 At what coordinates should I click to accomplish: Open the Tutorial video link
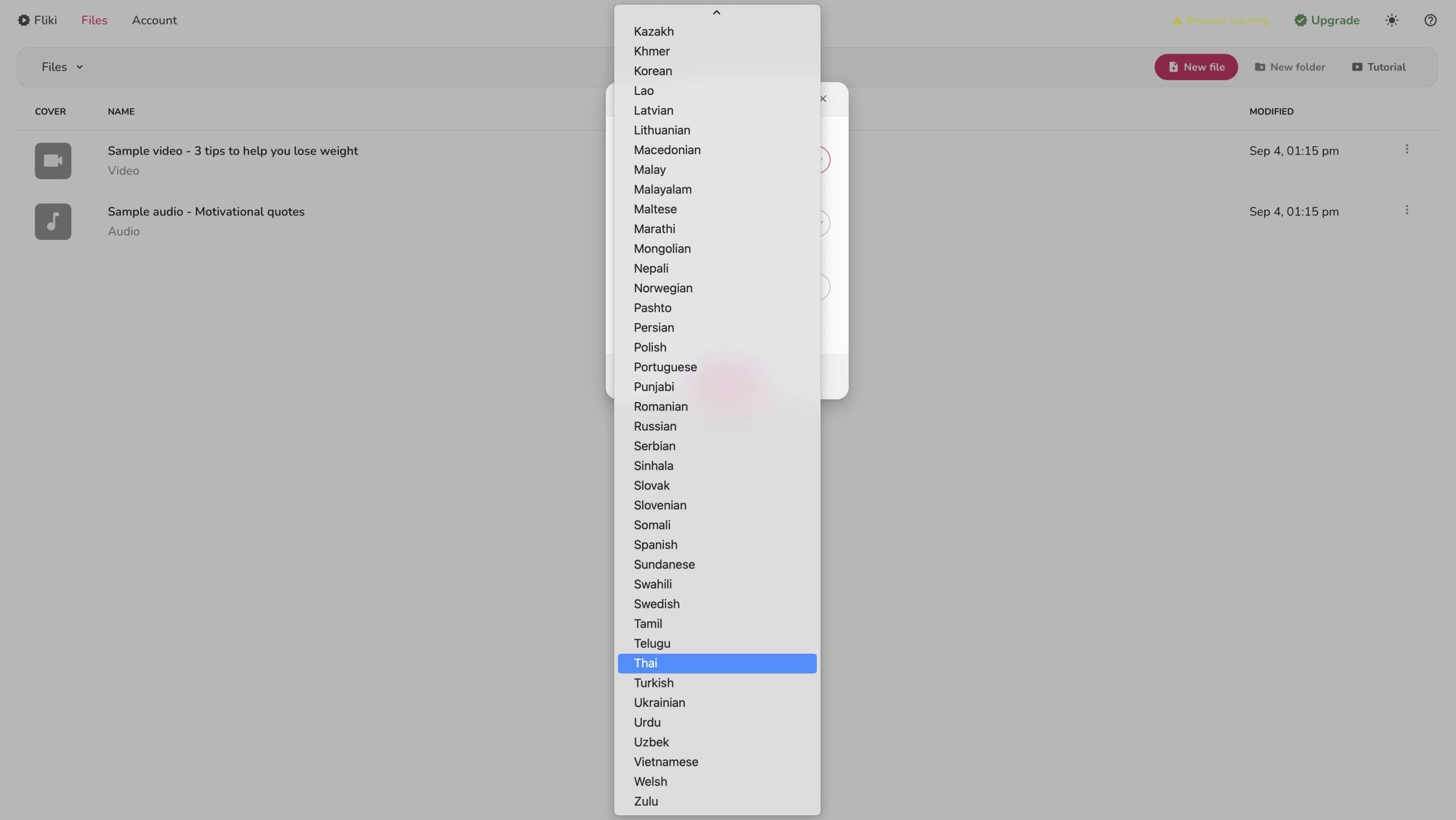coord(1378,67)
